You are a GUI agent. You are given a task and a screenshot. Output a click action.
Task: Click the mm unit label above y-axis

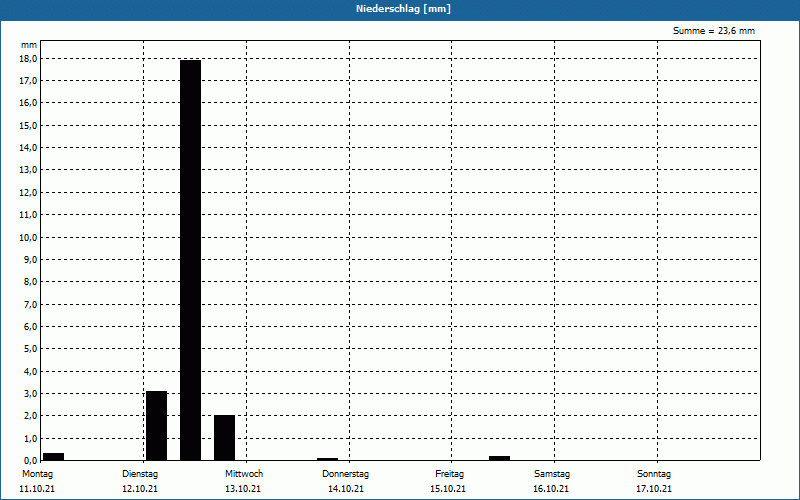(29, 45)
